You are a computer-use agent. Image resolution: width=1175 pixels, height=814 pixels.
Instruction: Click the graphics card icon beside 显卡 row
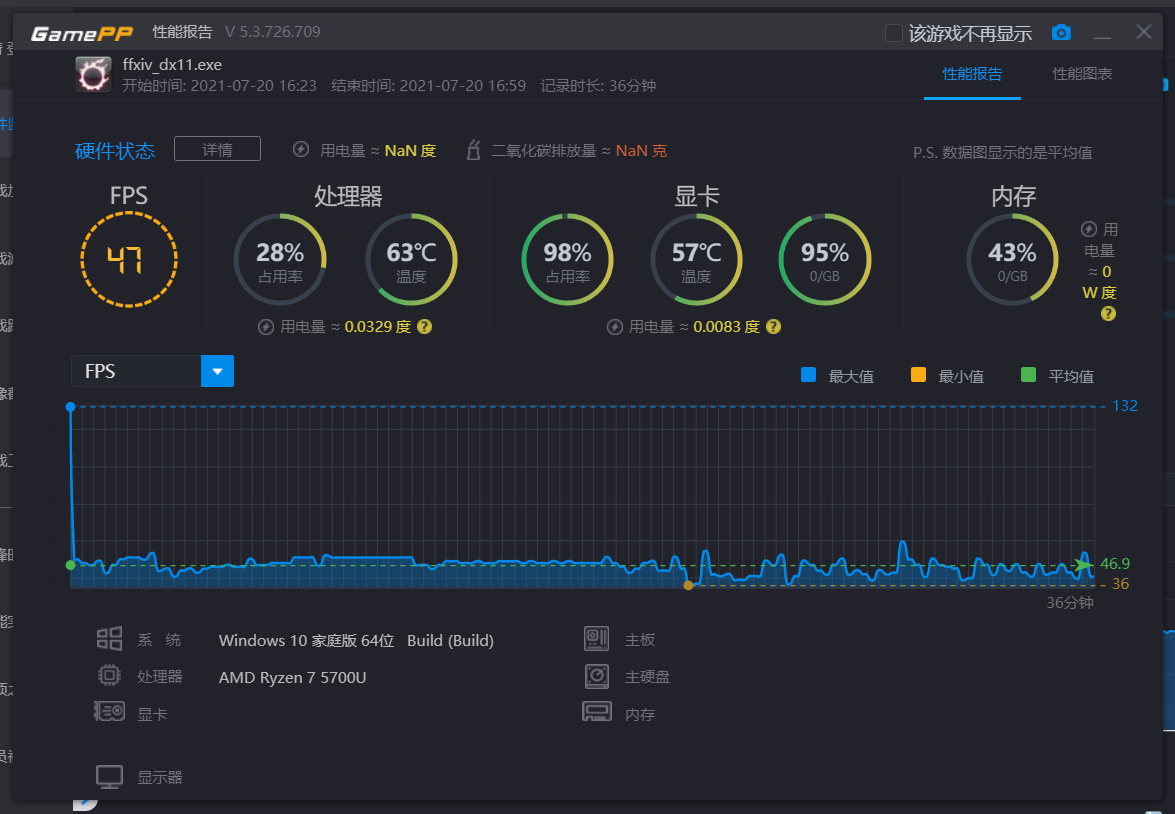109,711
